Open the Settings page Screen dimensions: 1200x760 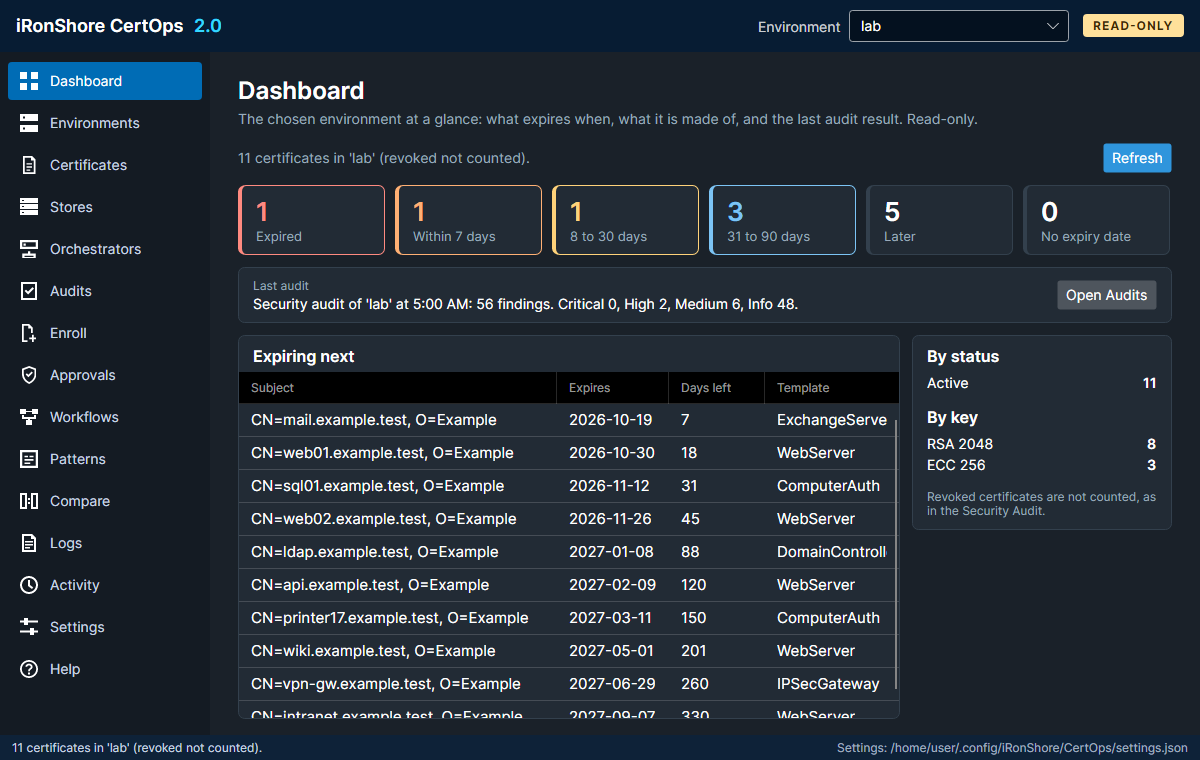coord(105,627)
